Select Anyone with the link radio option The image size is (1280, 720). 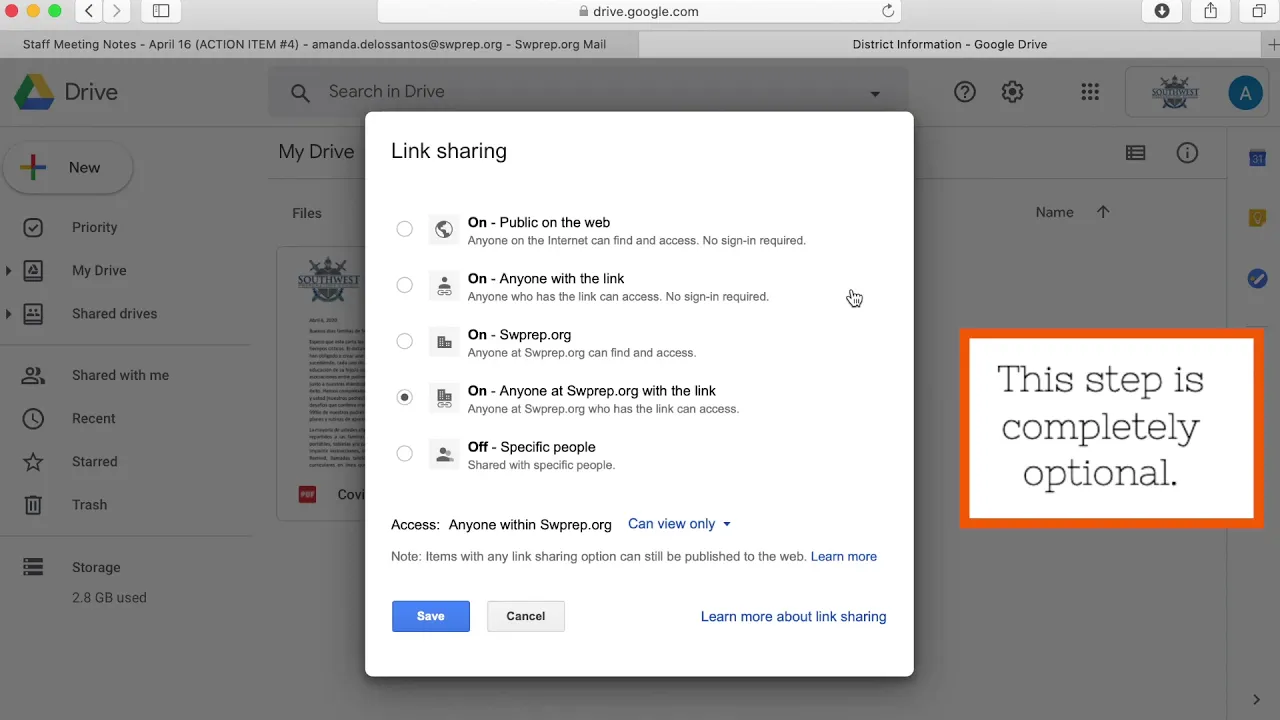tap(404, 285)
